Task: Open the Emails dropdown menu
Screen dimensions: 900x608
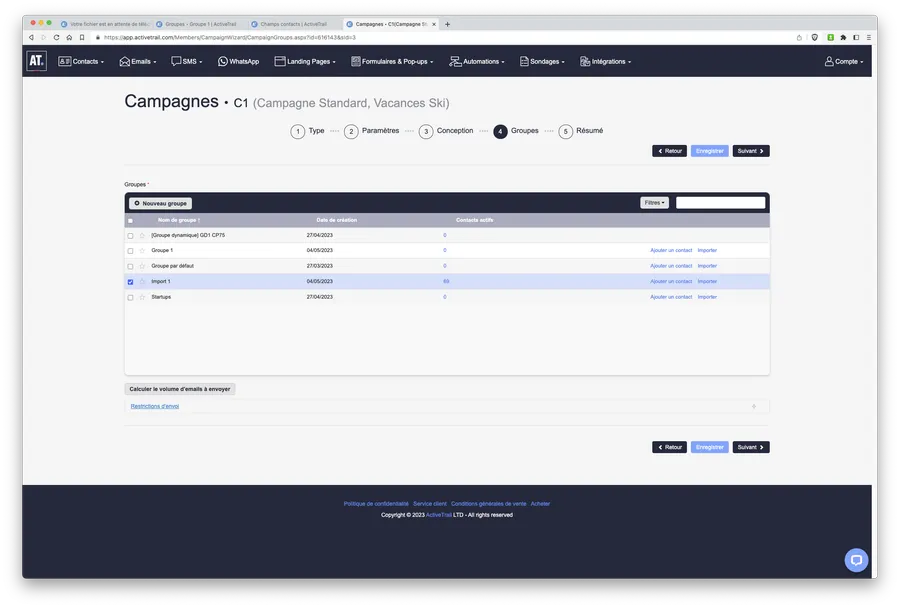Action: [138, 61]
